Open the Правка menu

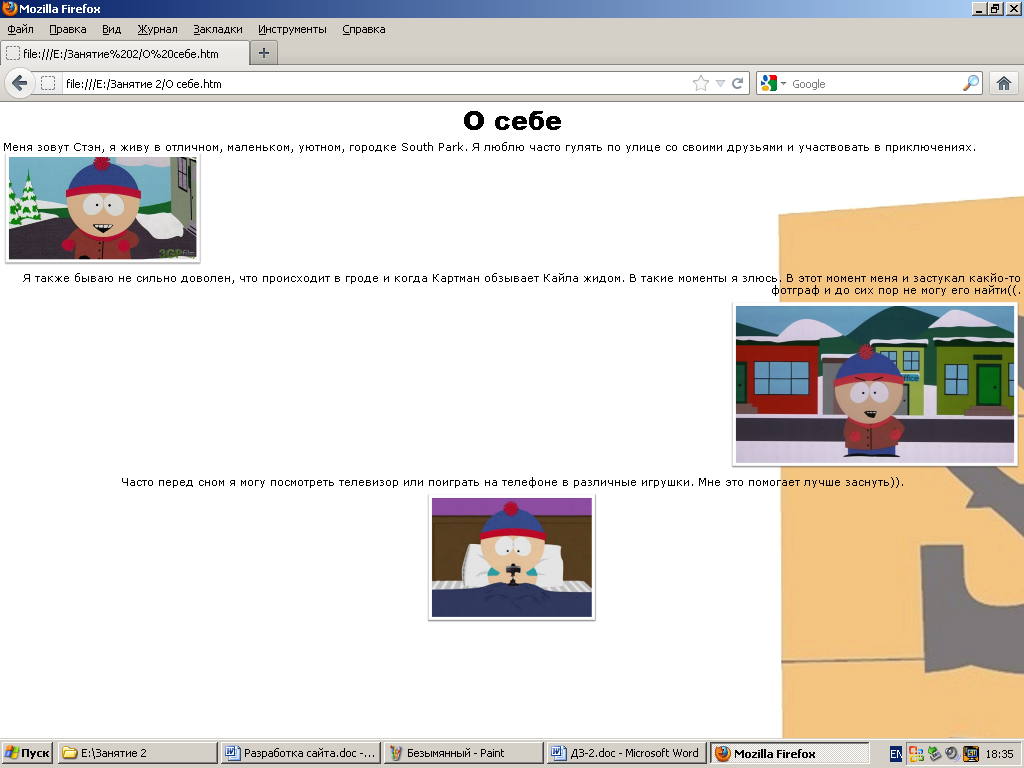tap(68, 29)
